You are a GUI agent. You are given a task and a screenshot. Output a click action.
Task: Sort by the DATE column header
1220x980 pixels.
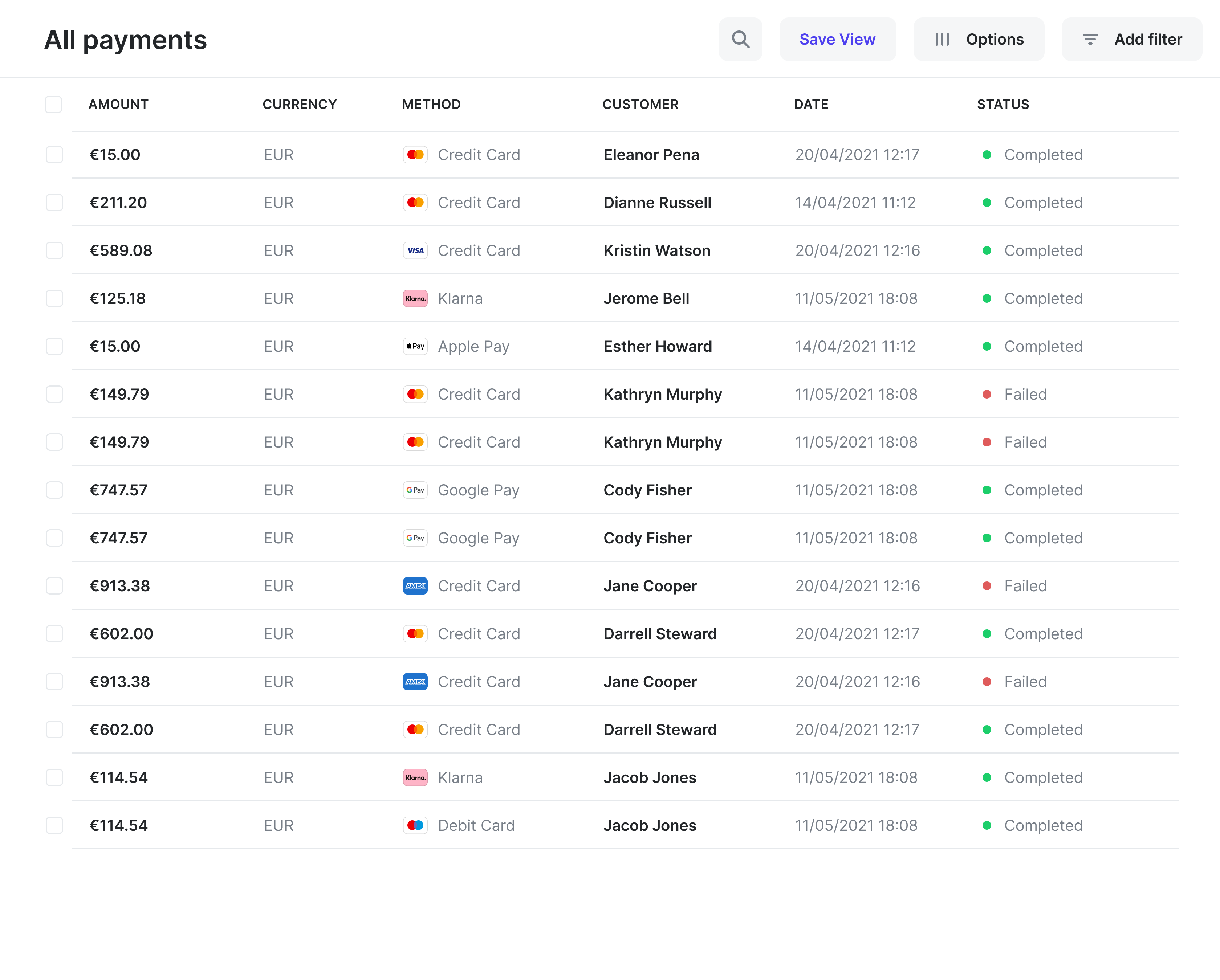811,104
